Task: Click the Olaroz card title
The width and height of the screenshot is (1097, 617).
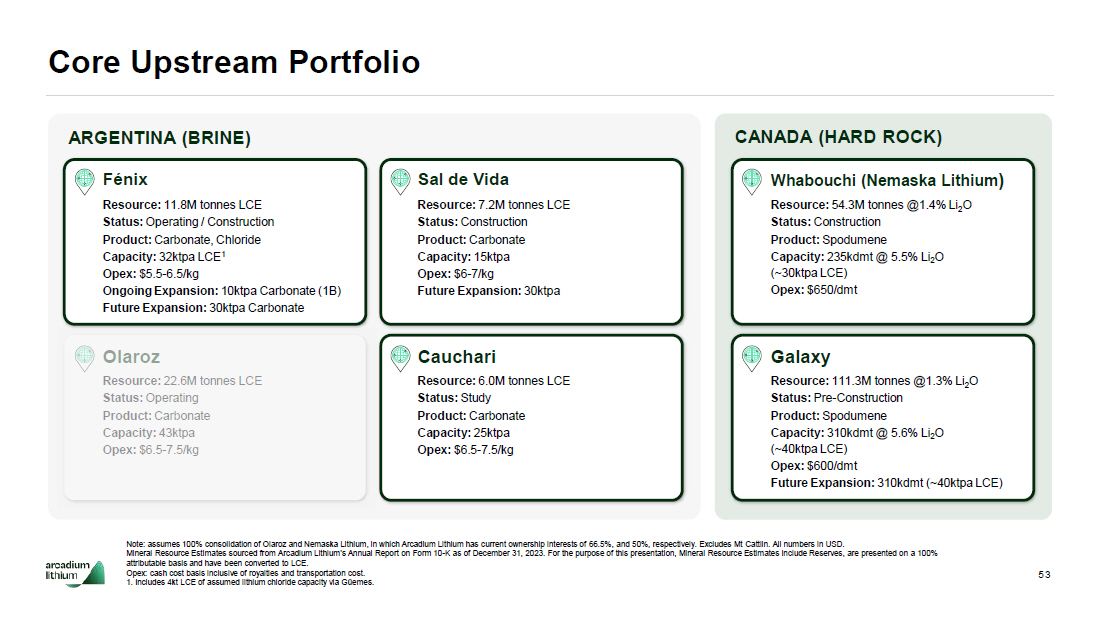Action: pyautogui.click(x=132, y=357)
